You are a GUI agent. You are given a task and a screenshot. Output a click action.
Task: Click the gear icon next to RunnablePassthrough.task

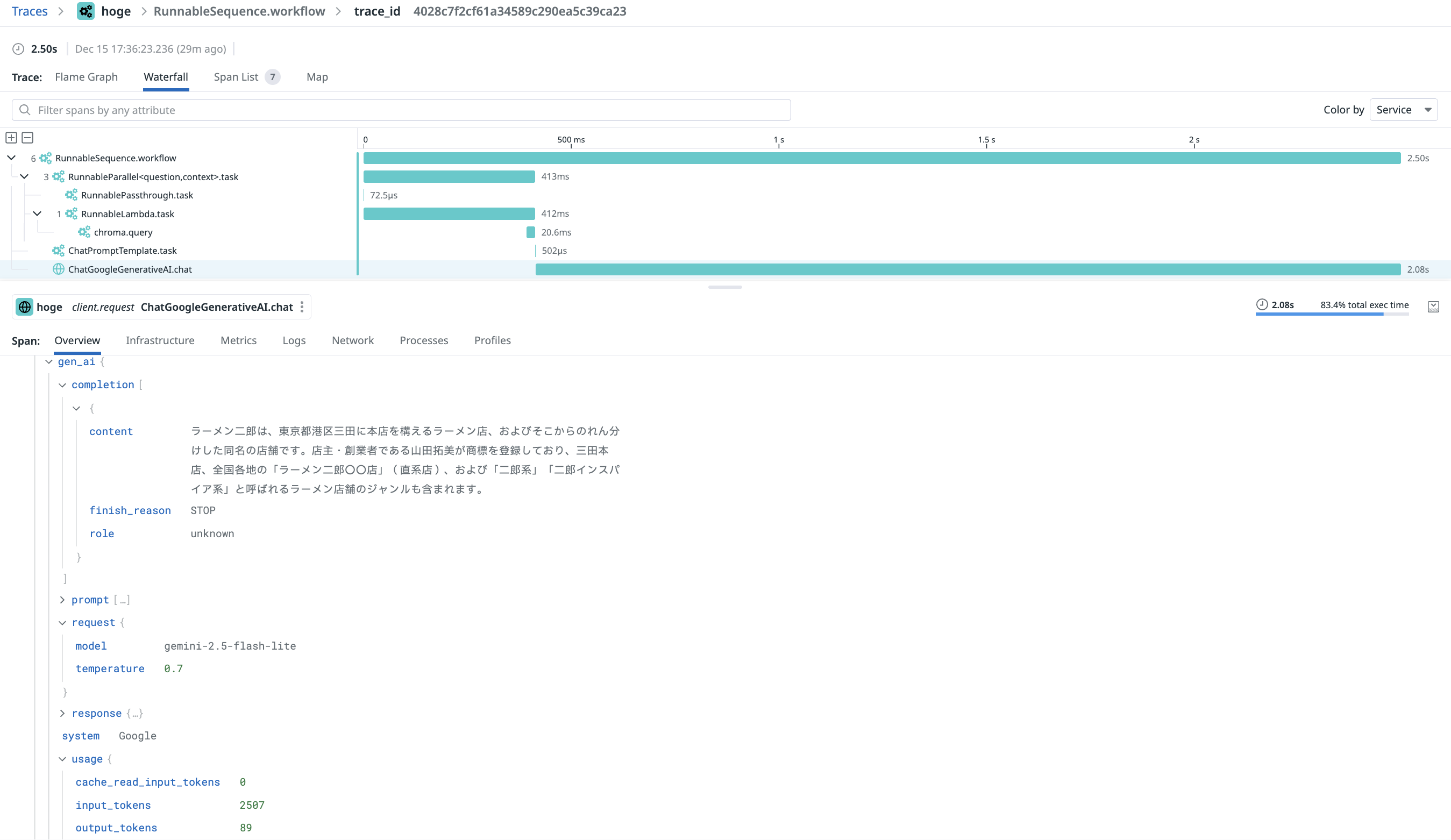(x=71, y=195)
